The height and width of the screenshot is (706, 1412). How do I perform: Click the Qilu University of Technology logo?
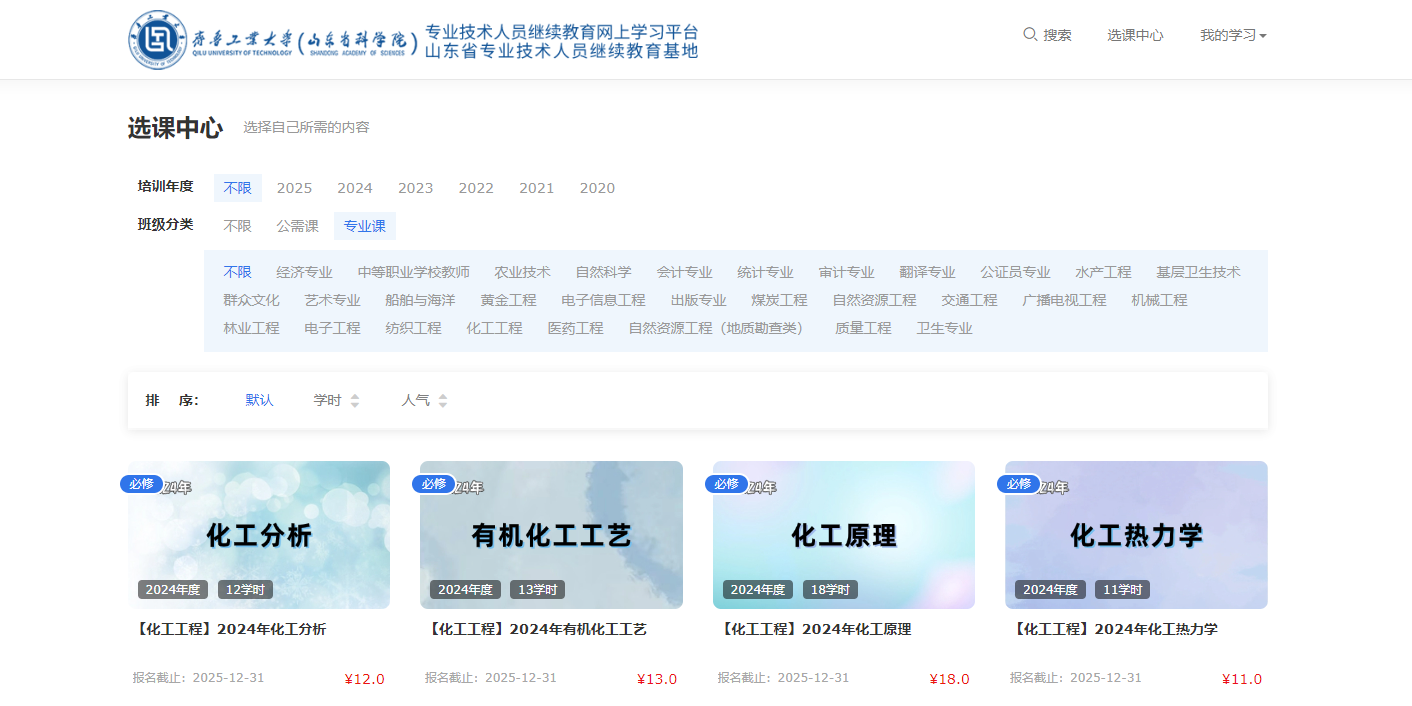coord(155,39)
